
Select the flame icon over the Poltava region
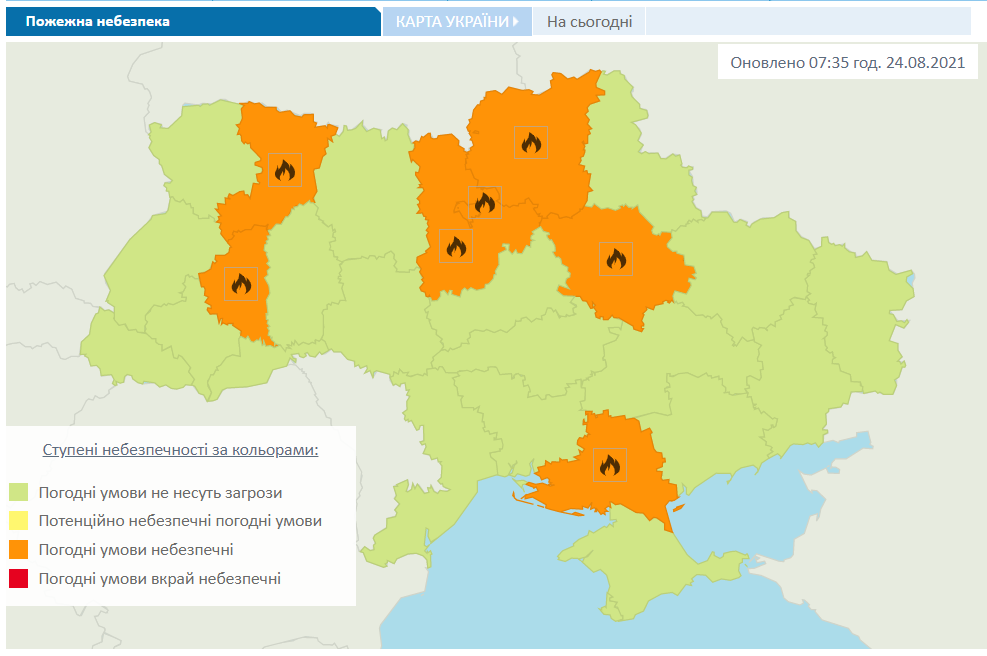pyautogui.click(x=615, y=257)
